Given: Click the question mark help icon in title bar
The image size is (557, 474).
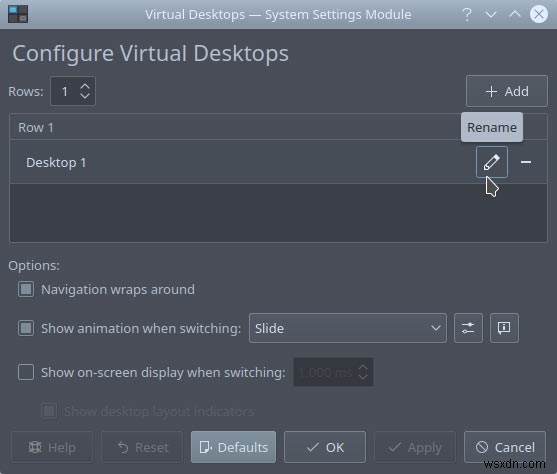Looking at the screenshot, I should [x=467, y=15].
